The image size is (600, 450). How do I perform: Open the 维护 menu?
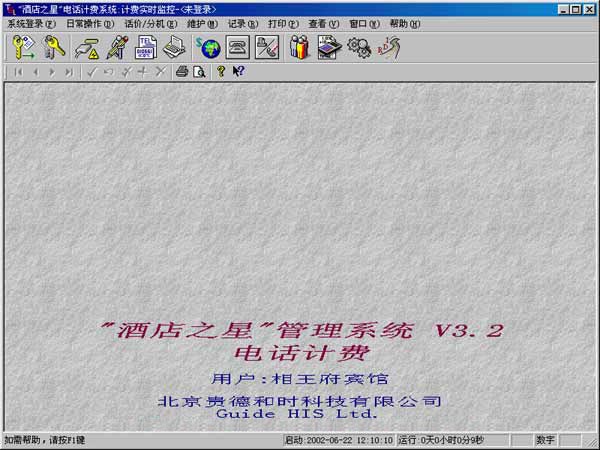tap(202, 24)
